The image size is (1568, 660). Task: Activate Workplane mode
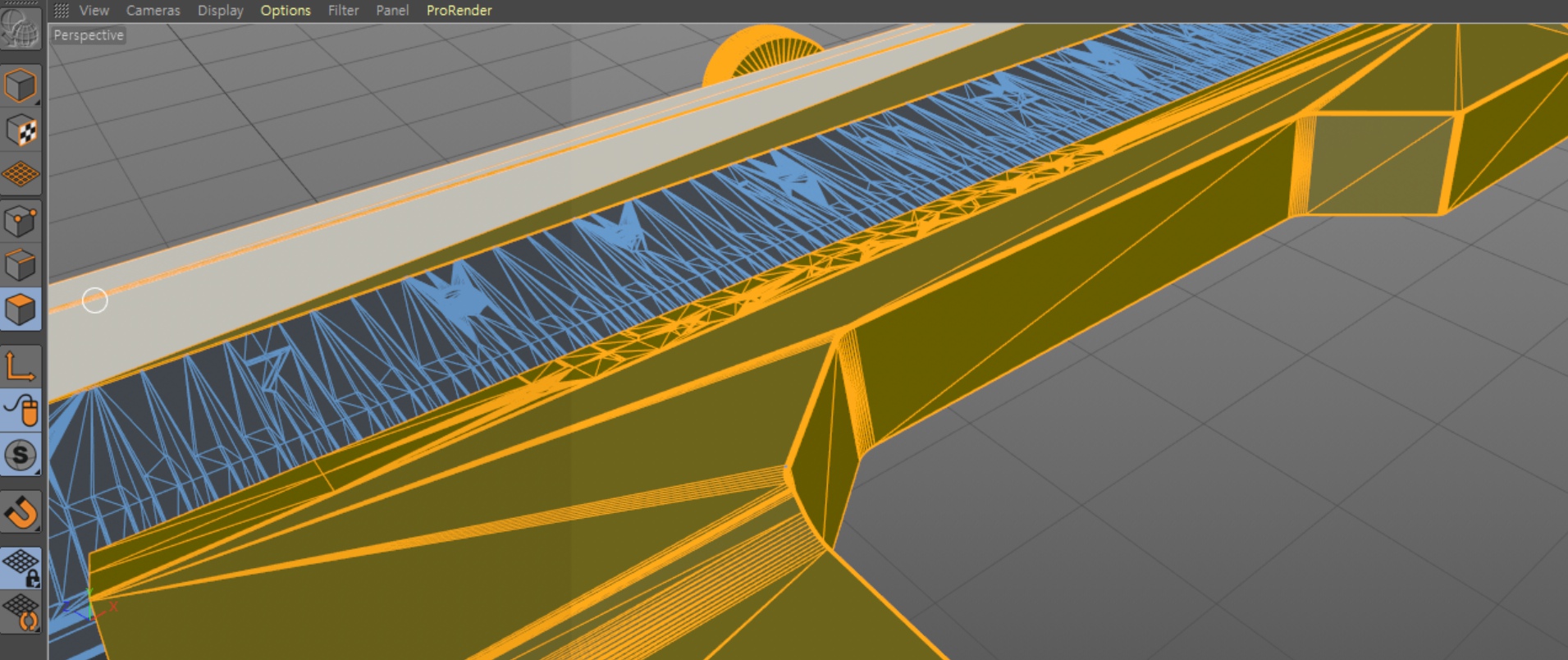tap(21, 174)
